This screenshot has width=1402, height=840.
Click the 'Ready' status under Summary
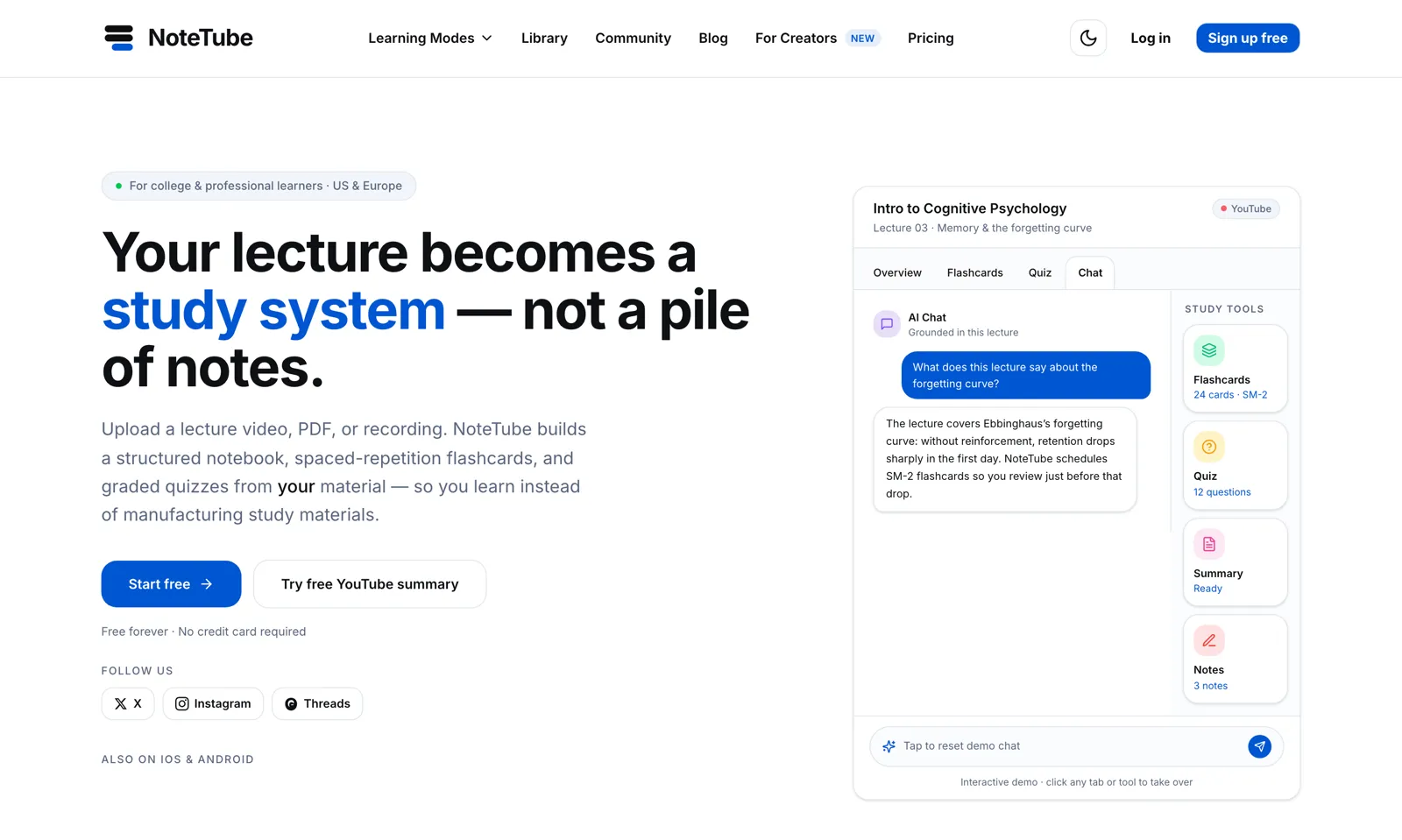pos(1207,589)
